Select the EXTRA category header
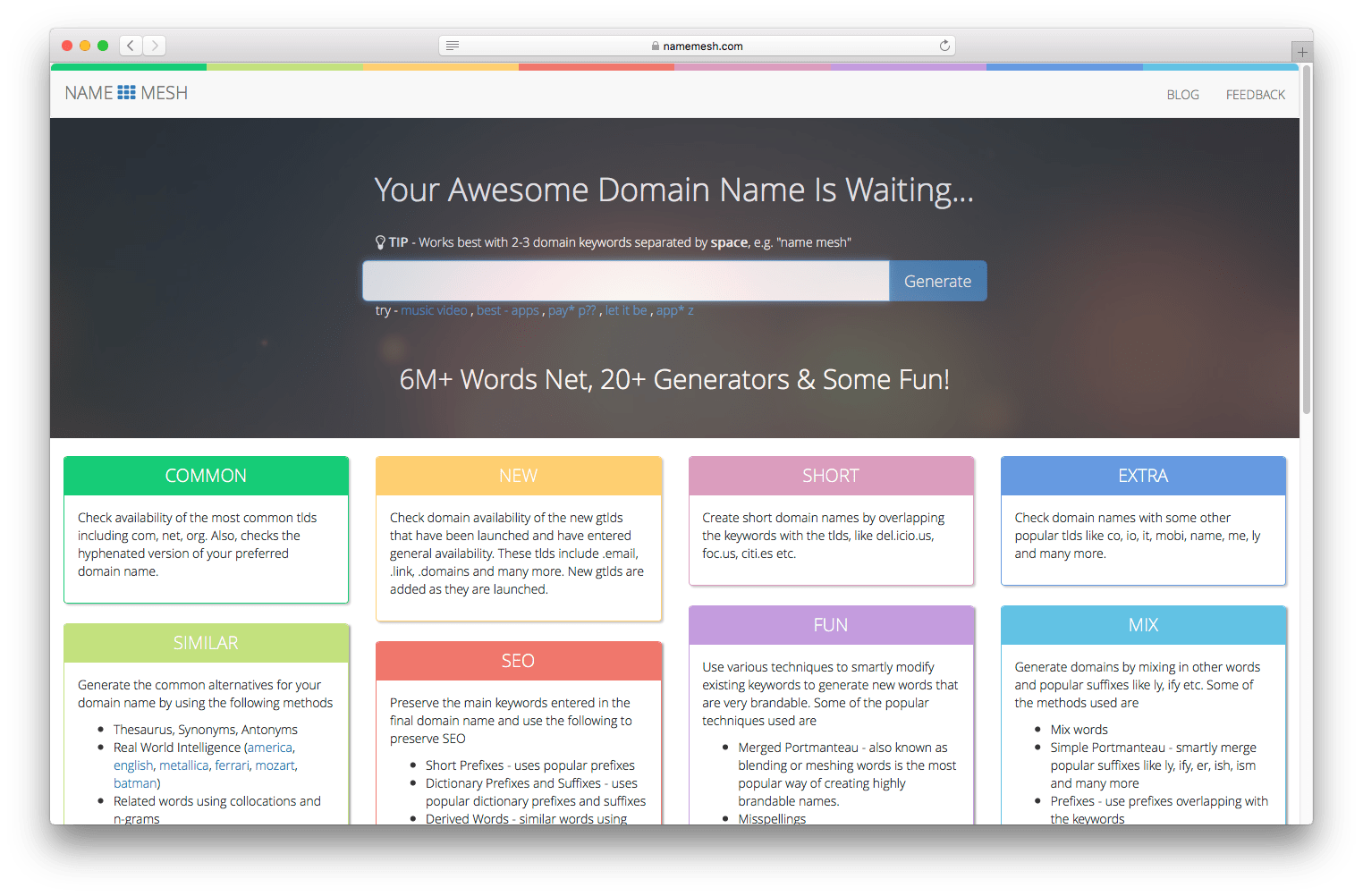Image resolution: width=1363 pixels, height=896 pixels. 1143,476
